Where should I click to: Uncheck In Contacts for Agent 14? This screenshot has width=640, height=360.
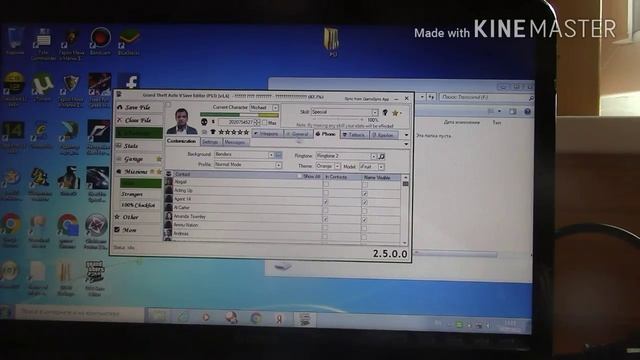[325, 202]
